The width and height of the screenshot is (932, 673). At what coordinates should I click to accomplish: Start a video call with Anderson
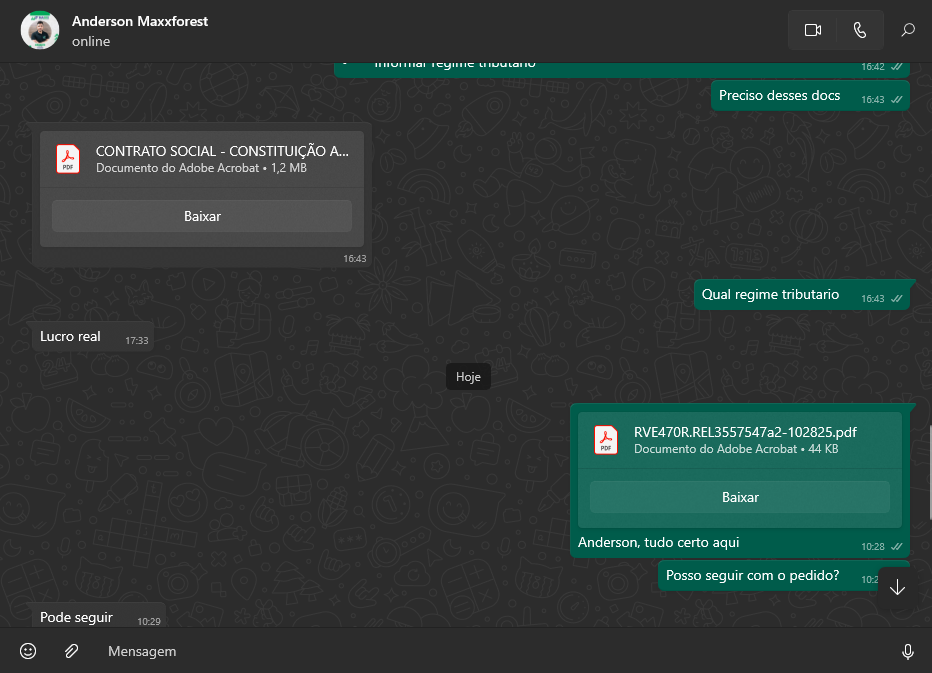coord(812,30)
